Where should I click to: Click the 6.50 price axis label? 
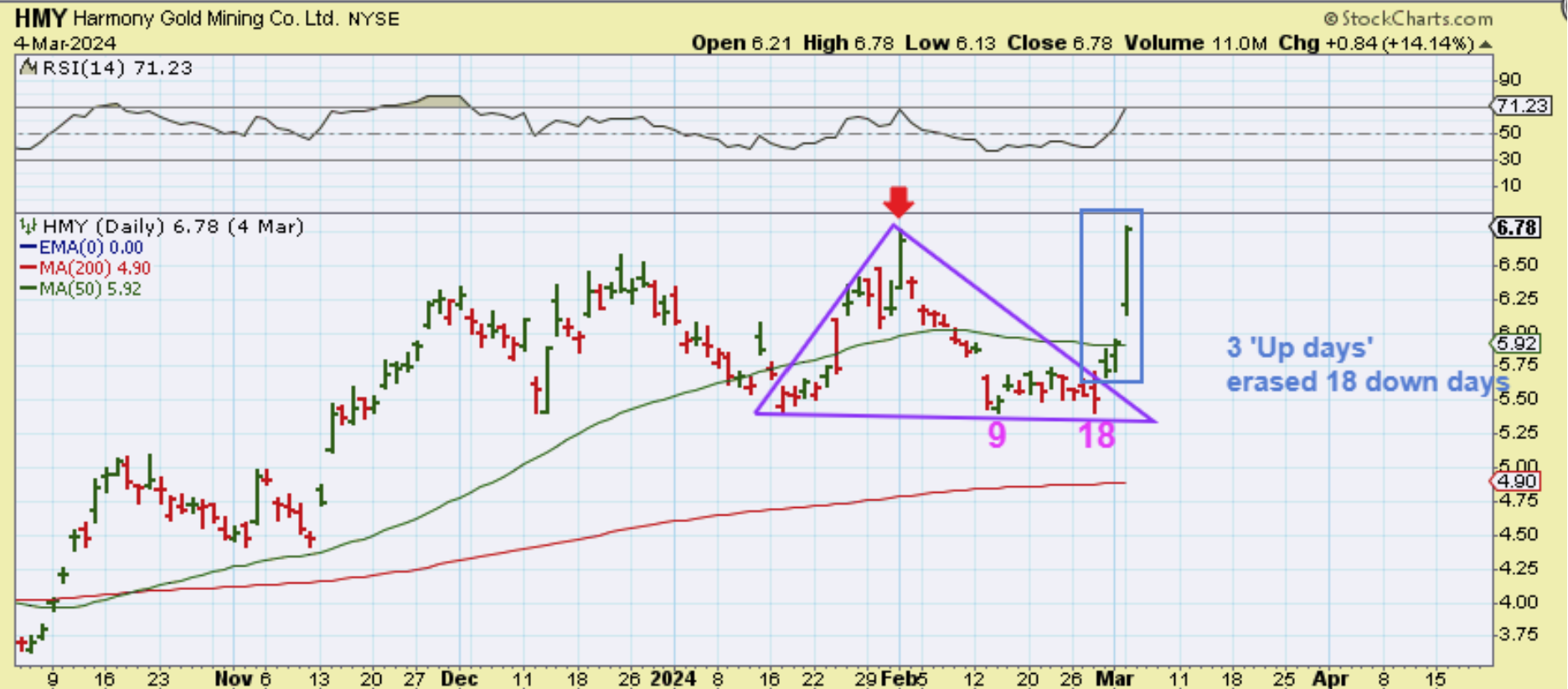pyautogui.click(x=1518, y=265)
